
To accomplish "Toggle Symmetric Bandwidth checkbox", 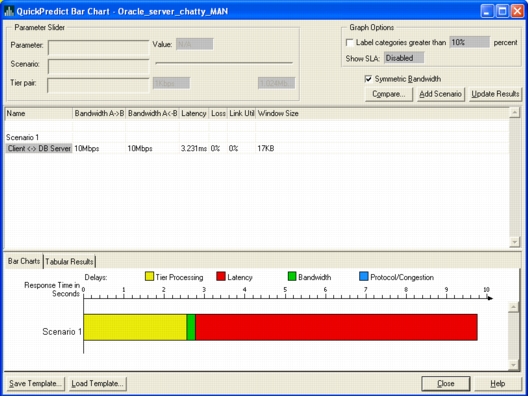I will click(x=368, y=79).
